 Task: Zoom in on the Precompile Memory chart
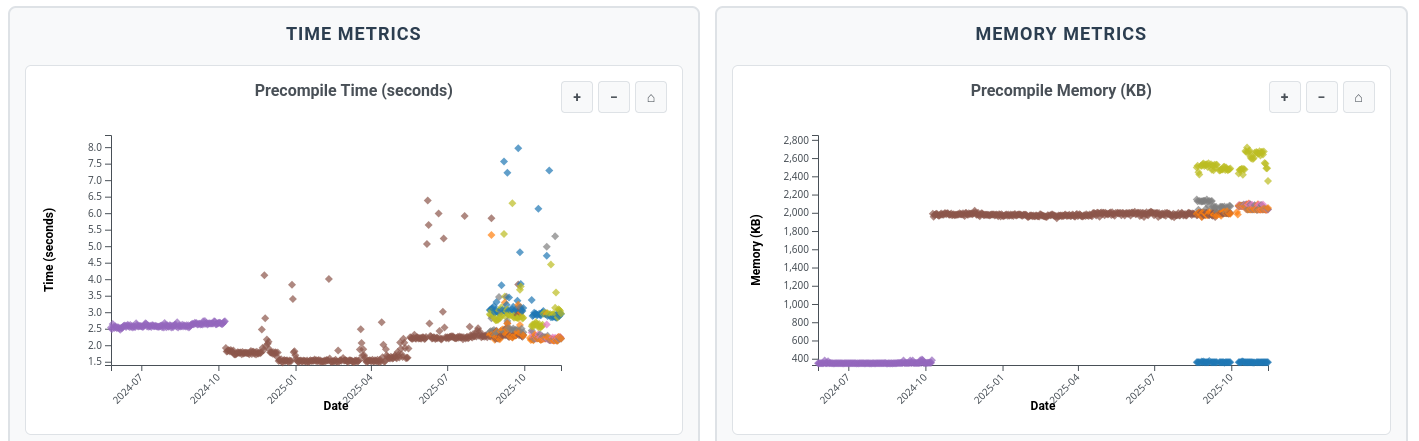pos(1284,97)
